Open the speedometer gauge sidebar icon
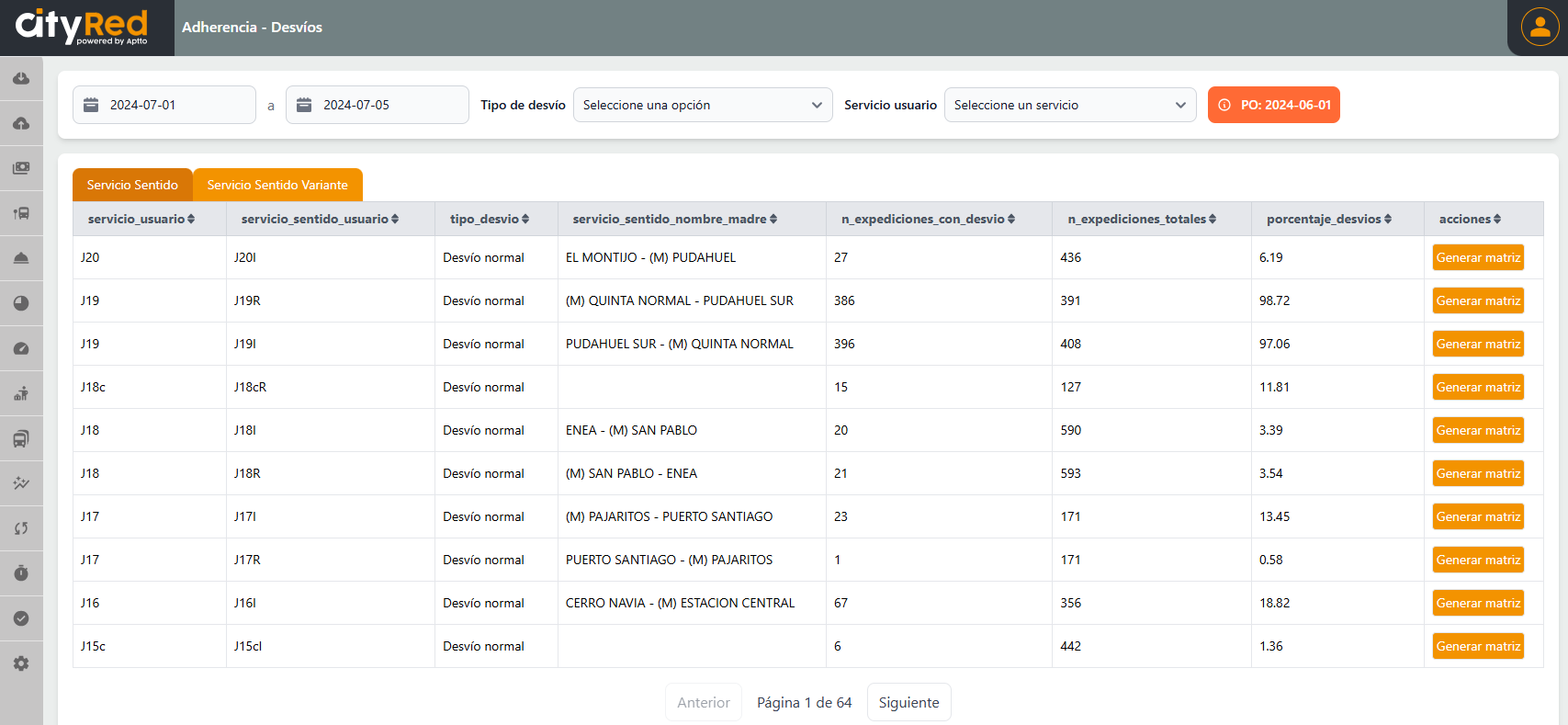Screen dimensions: 1568x725 tap(21, 348)
